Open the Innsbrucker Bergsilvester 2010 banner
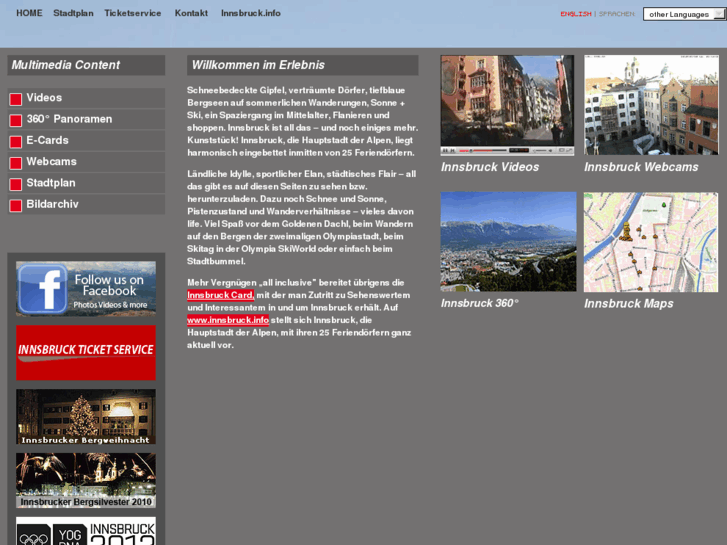 click(86, 481)
